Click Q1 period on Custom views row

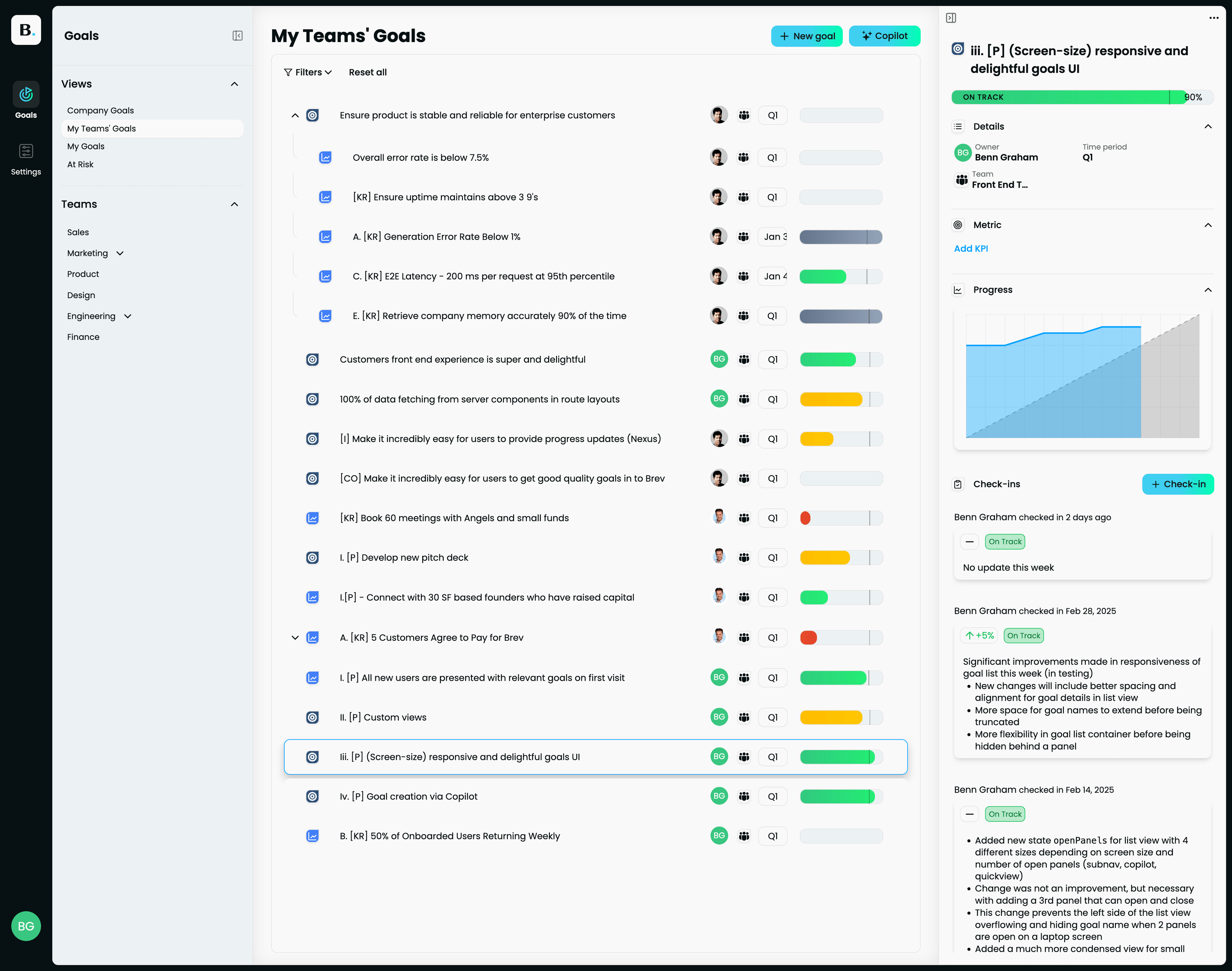(x=773, y=717)
